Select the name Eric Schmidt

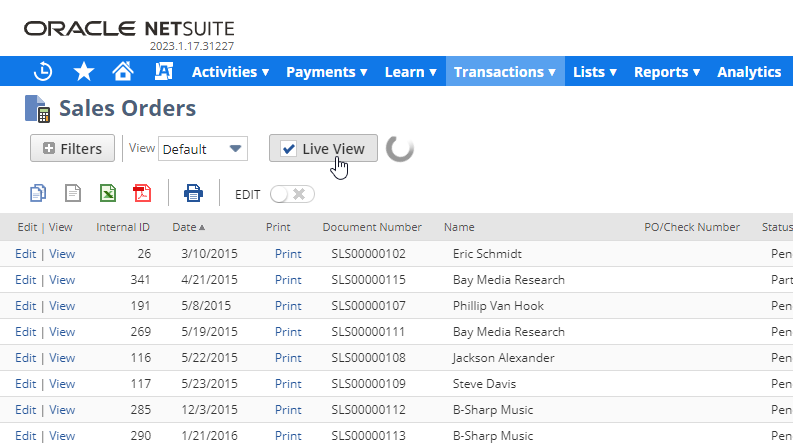click(487, 254)
